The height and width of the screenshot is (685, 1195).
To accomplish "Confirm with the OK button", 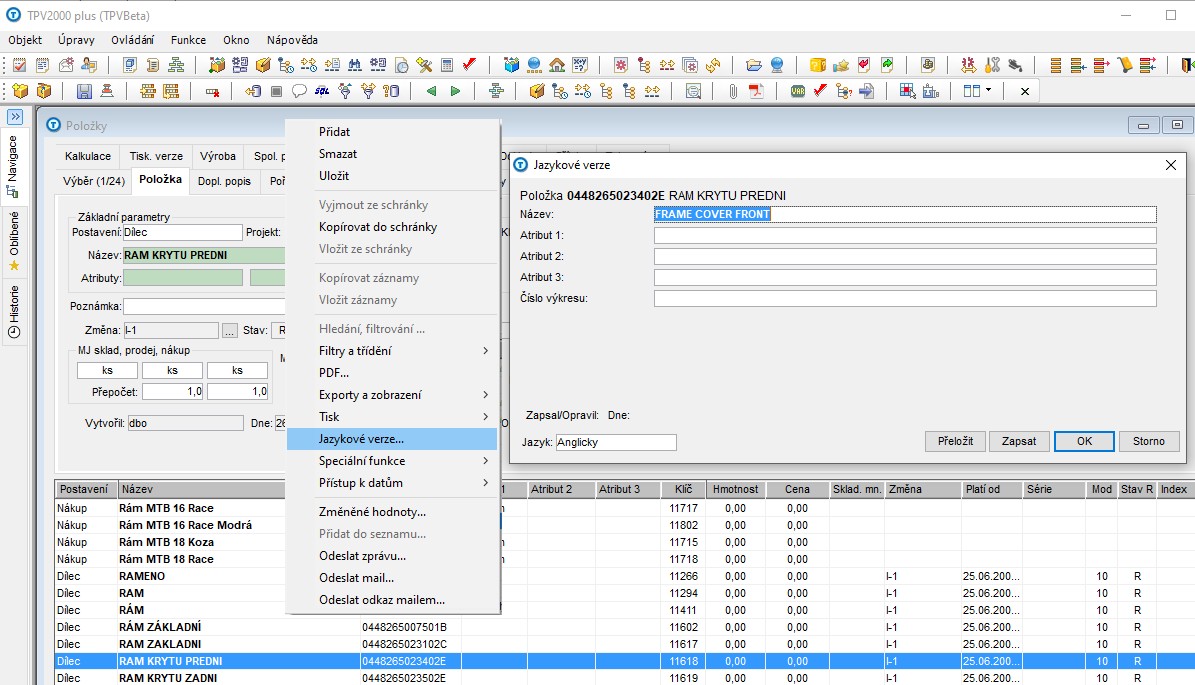I will coord(1084,441).
